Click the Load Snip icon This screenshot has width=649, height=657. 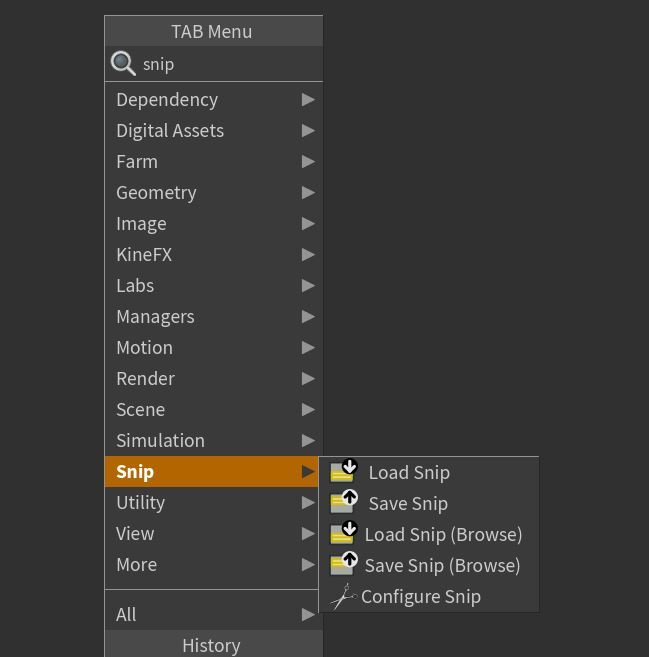click(344, 472)
